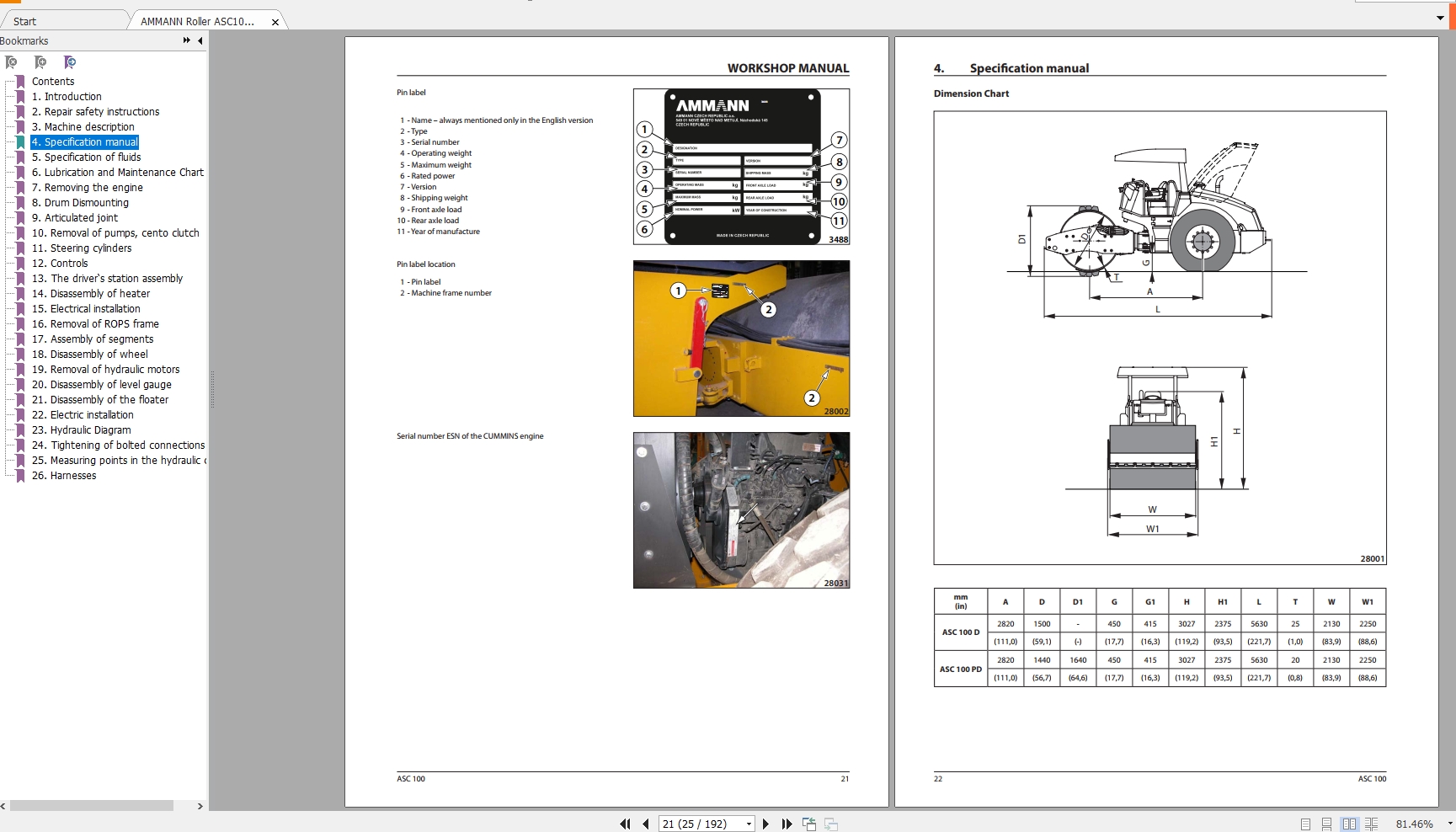Click the pin label photo on page 21
The height and width of the screenshot is (832, 1456).
point(741,339)
